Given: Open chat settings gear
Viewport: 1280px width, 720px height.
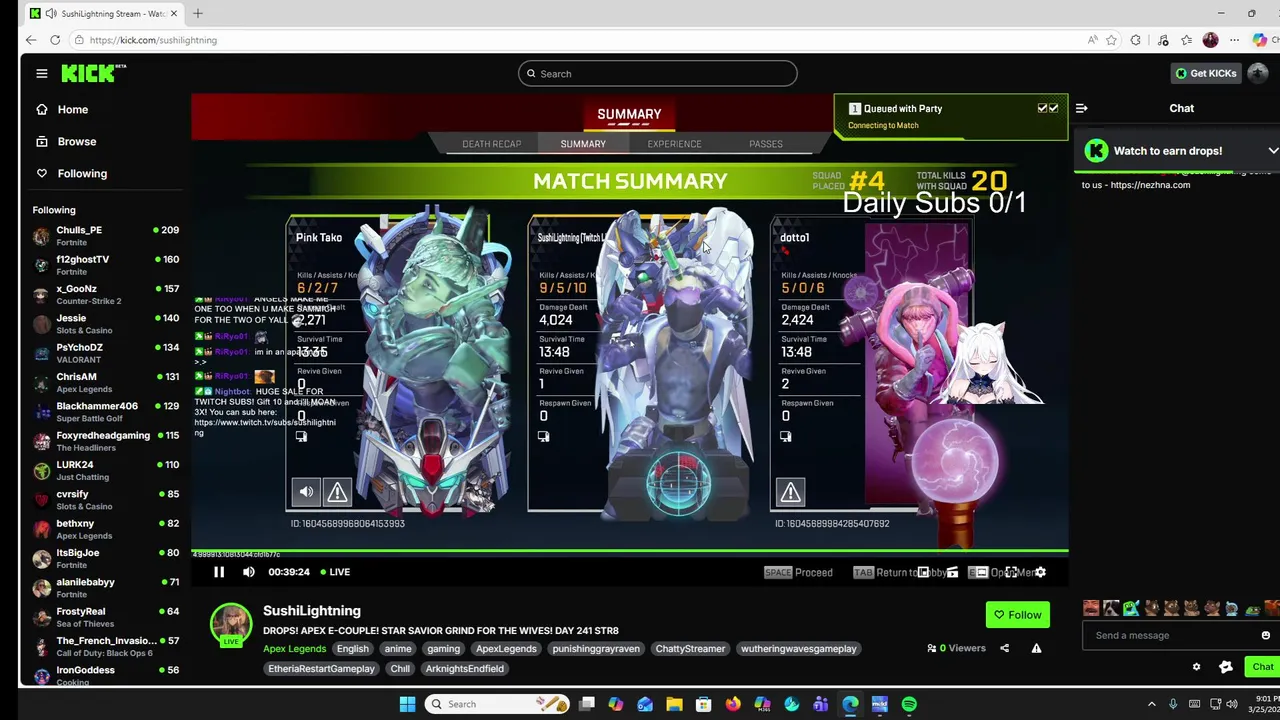Looking at the screenshot, I should pyautogui.click(x=1196, y=667).
